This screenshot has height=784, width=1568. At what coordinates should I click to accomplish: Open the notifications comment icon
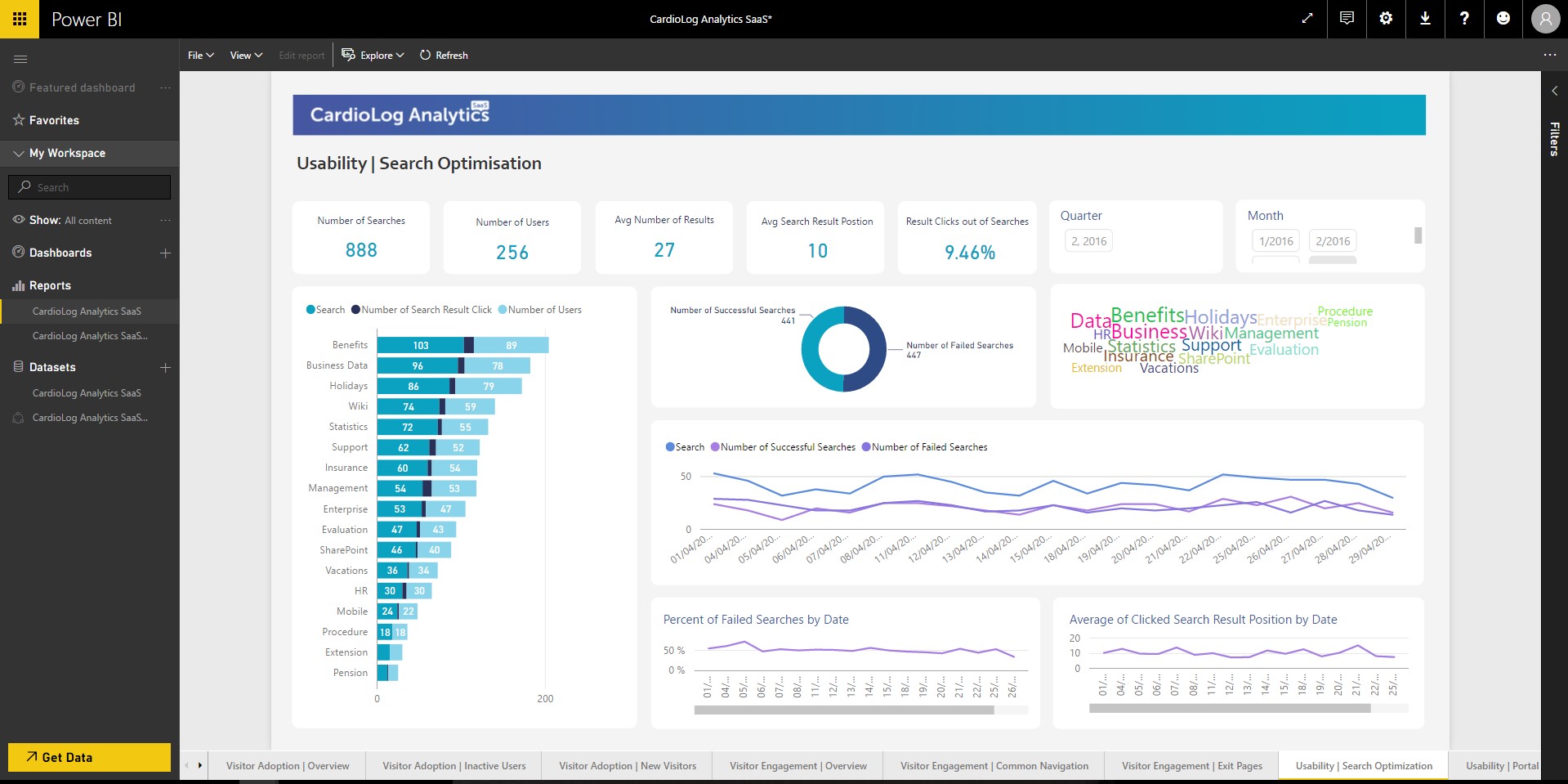click(x=1347, y=18)
